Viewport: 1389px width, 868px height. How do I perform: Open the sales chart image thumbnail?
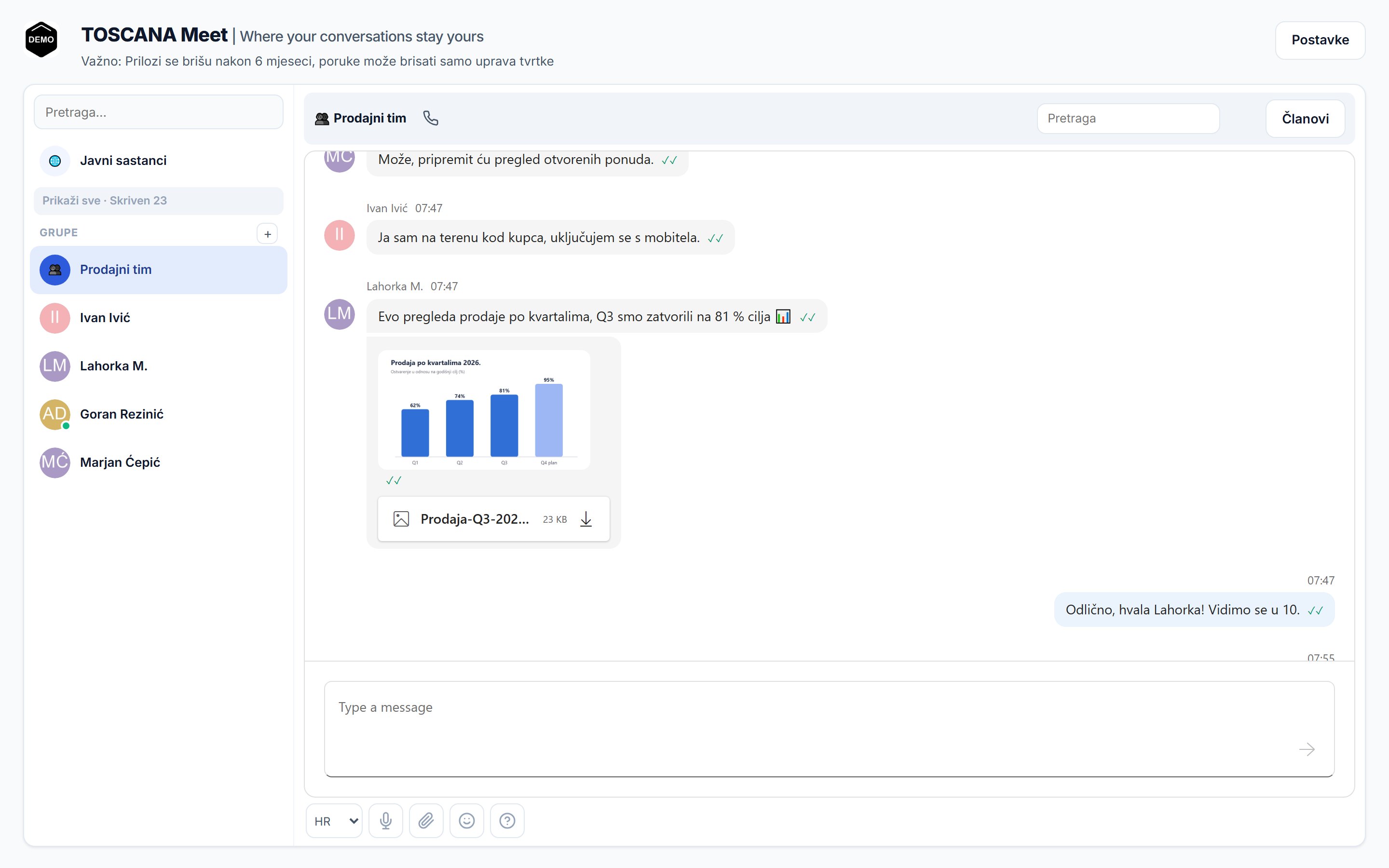[484, 410]
